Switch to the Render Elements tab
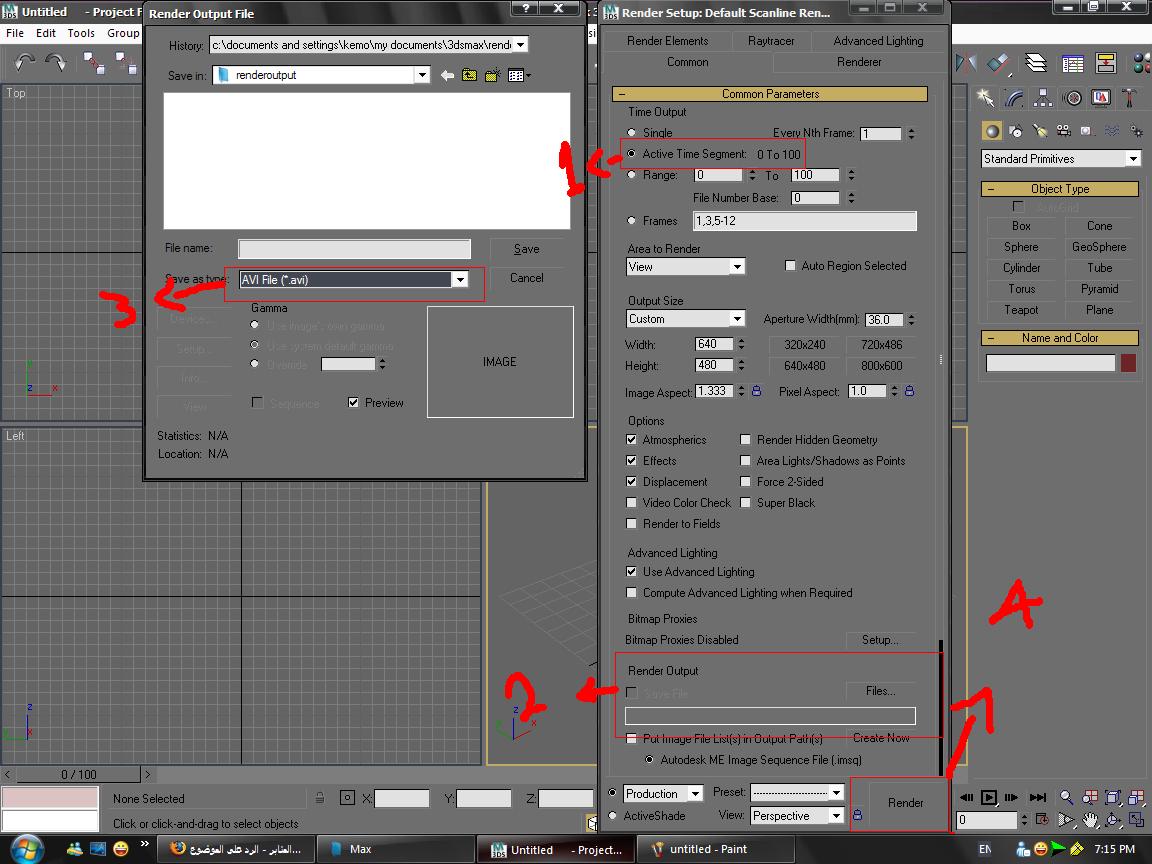This screenshot has width=1152, height=864. 667,41
